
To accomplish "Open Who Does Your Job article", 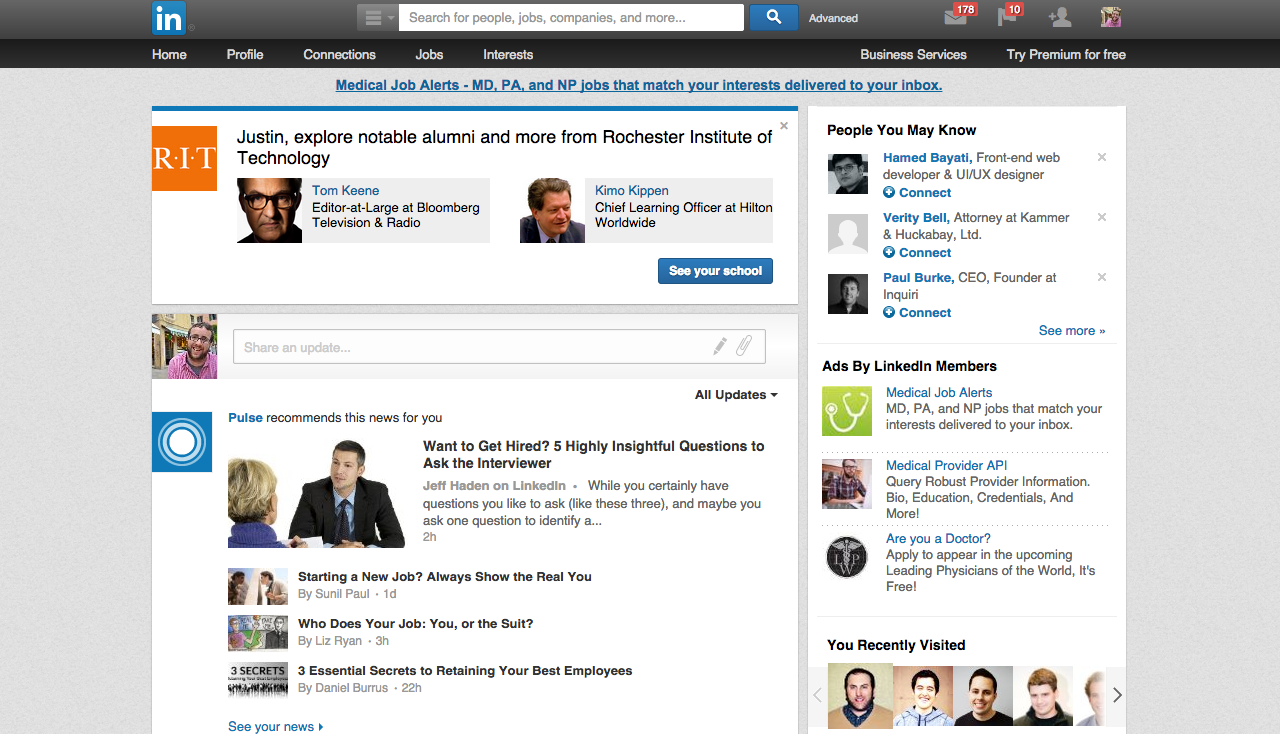I will click(x=416, y=623).
